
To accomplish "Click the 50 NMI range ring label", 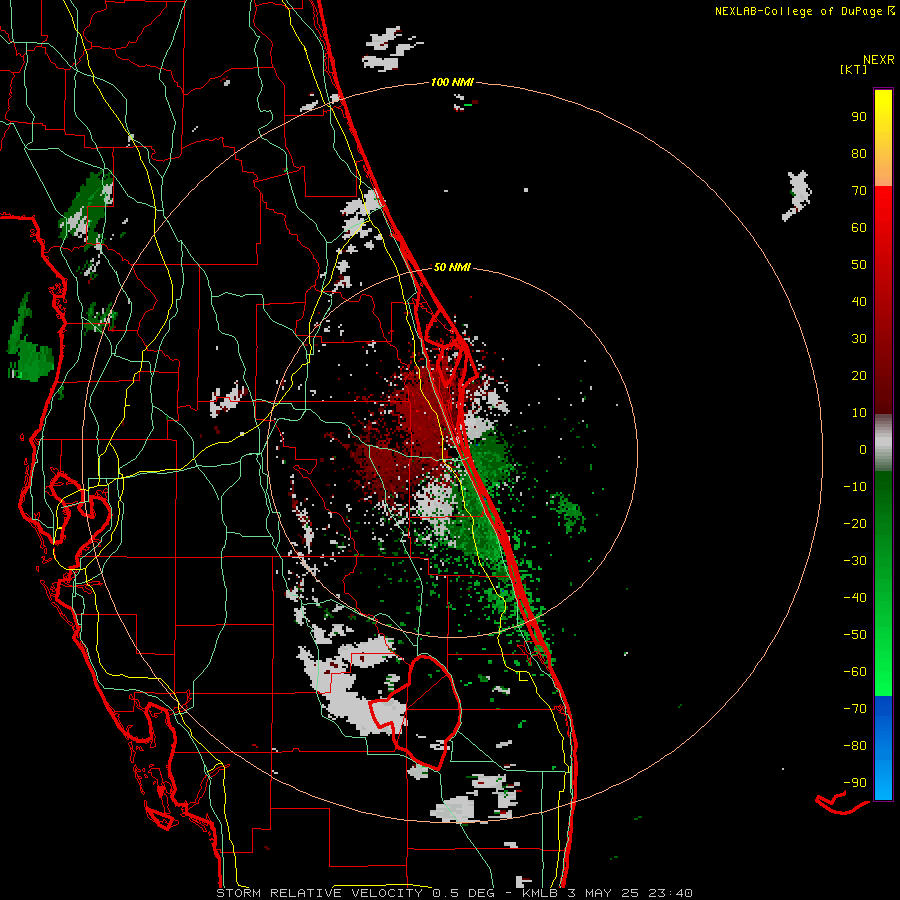I will click(x=452, y=267).
